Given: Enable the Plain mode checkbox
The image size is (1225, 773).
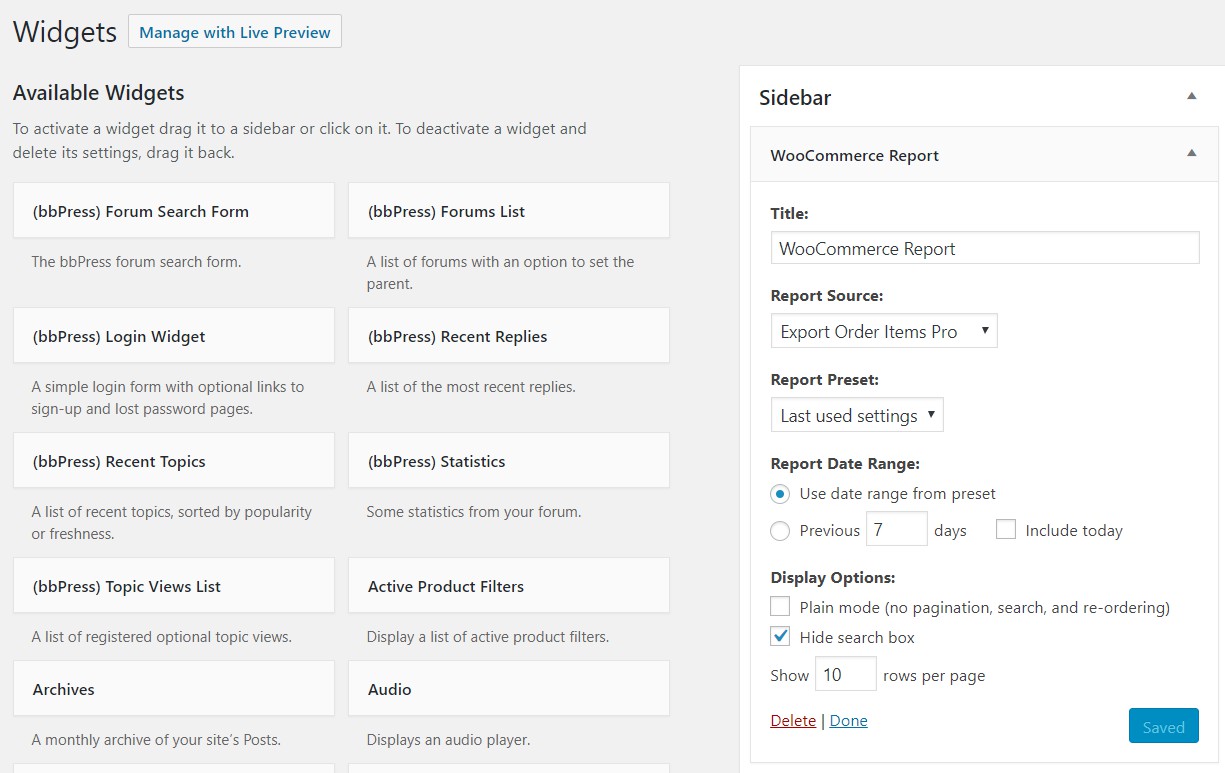Looking at the screenshot, I should pos(780,607).
